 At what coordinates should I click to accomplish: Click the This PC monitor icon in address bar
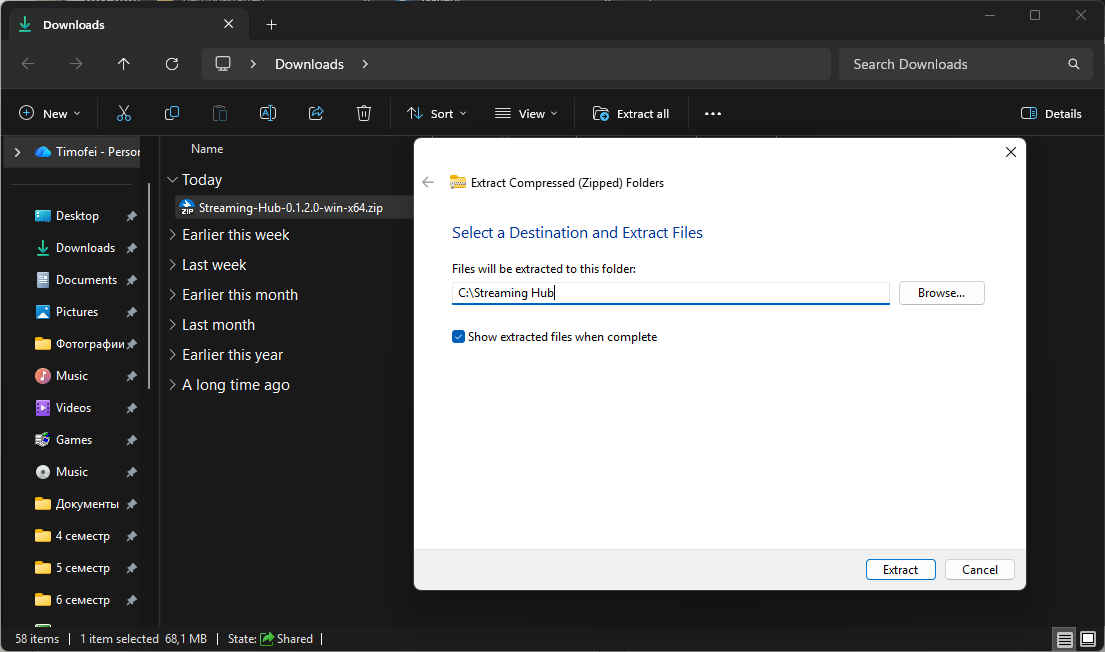click(223, 64)
